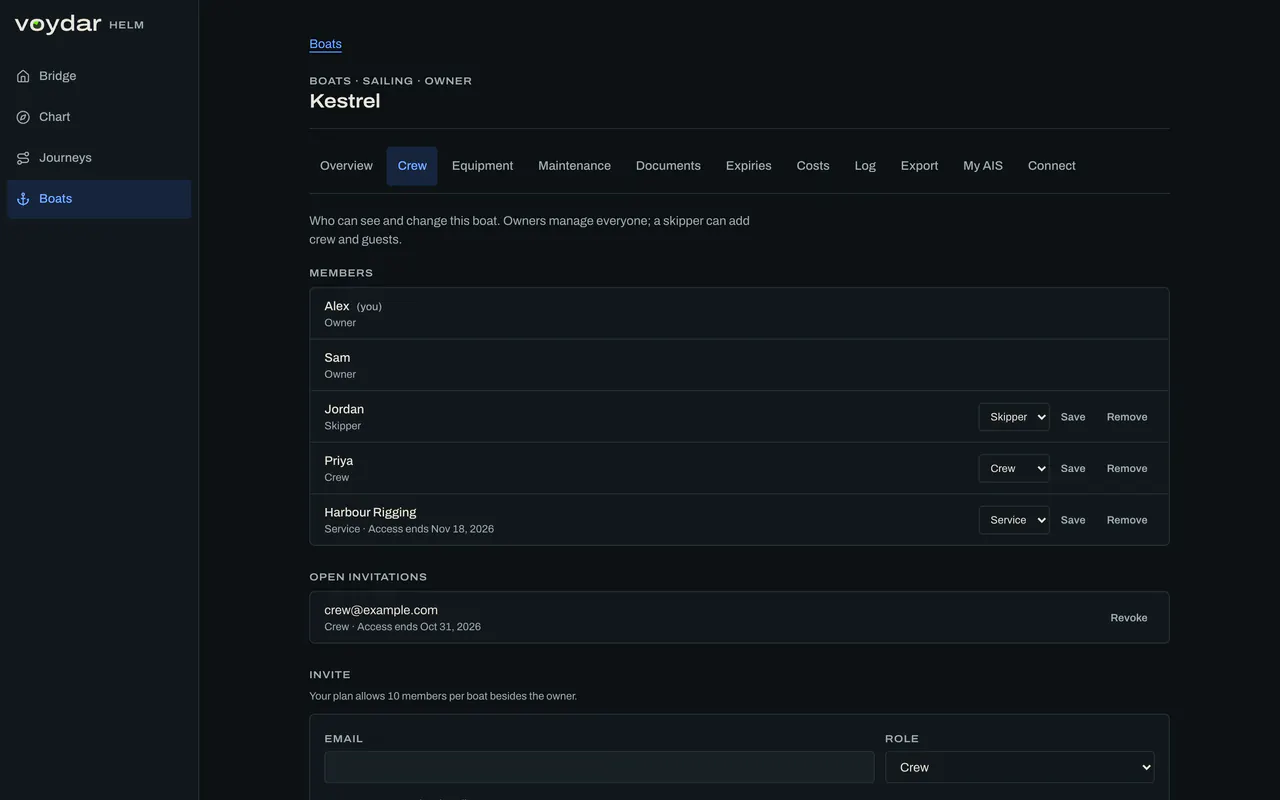Open the Connect tab
The width and height of the screenshot is (1280, 800).
(x=1052, y=166)
